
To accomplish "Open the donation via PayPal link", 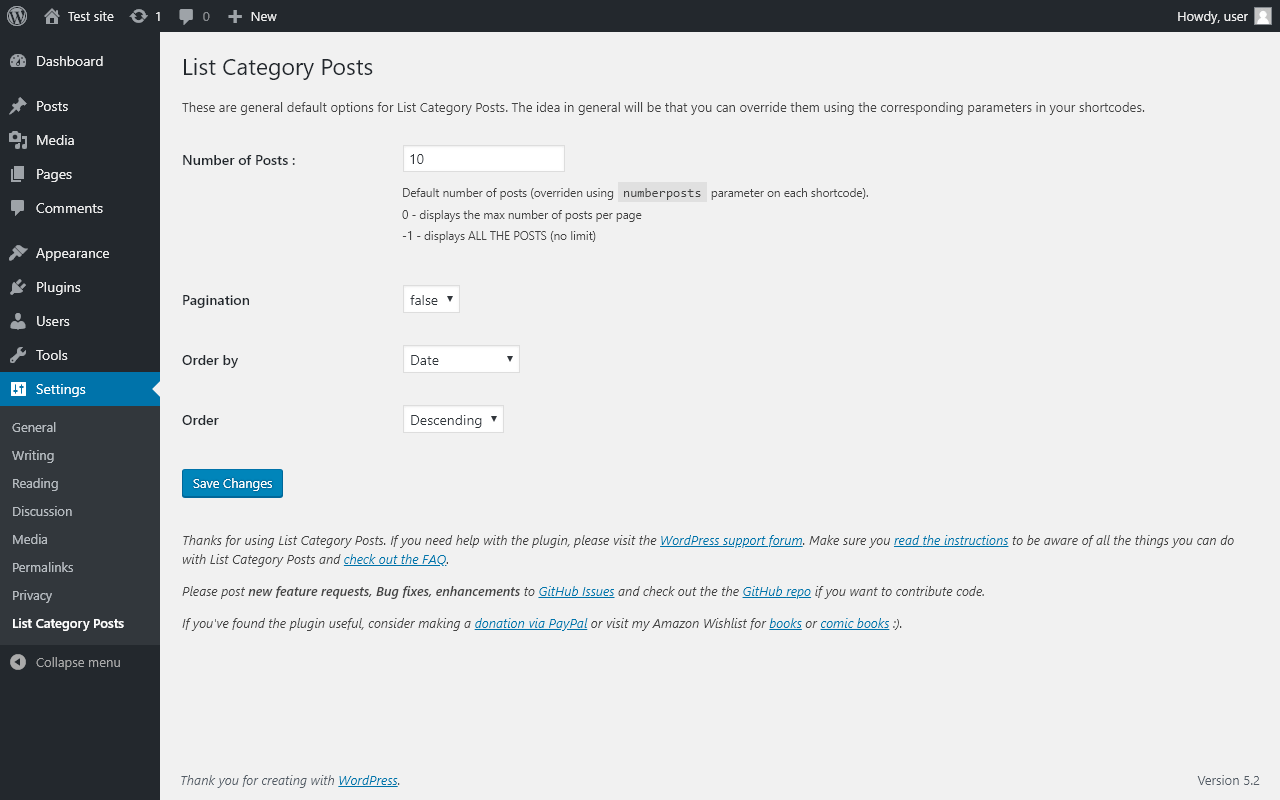I will (531, 623).
